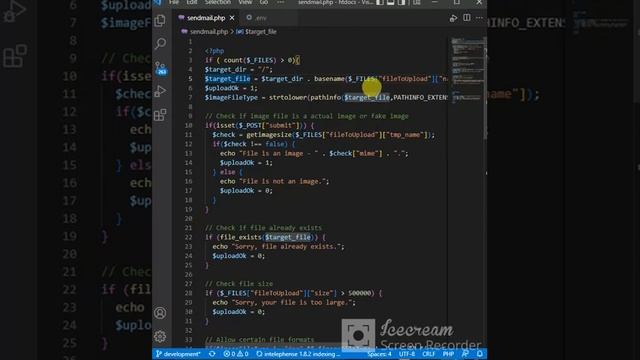Click the development branch in status bar
The width and height of the screenshot is (640, 360).
(x=178, y=354)
